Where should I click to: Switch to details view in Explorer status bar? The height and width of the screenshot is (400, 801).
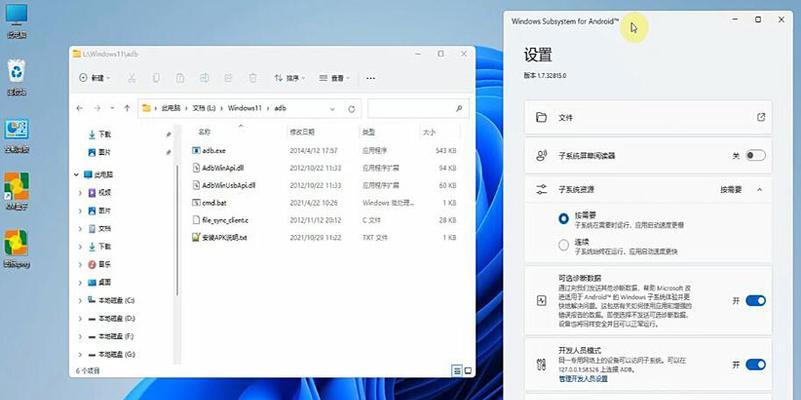[x=457, y=370]
